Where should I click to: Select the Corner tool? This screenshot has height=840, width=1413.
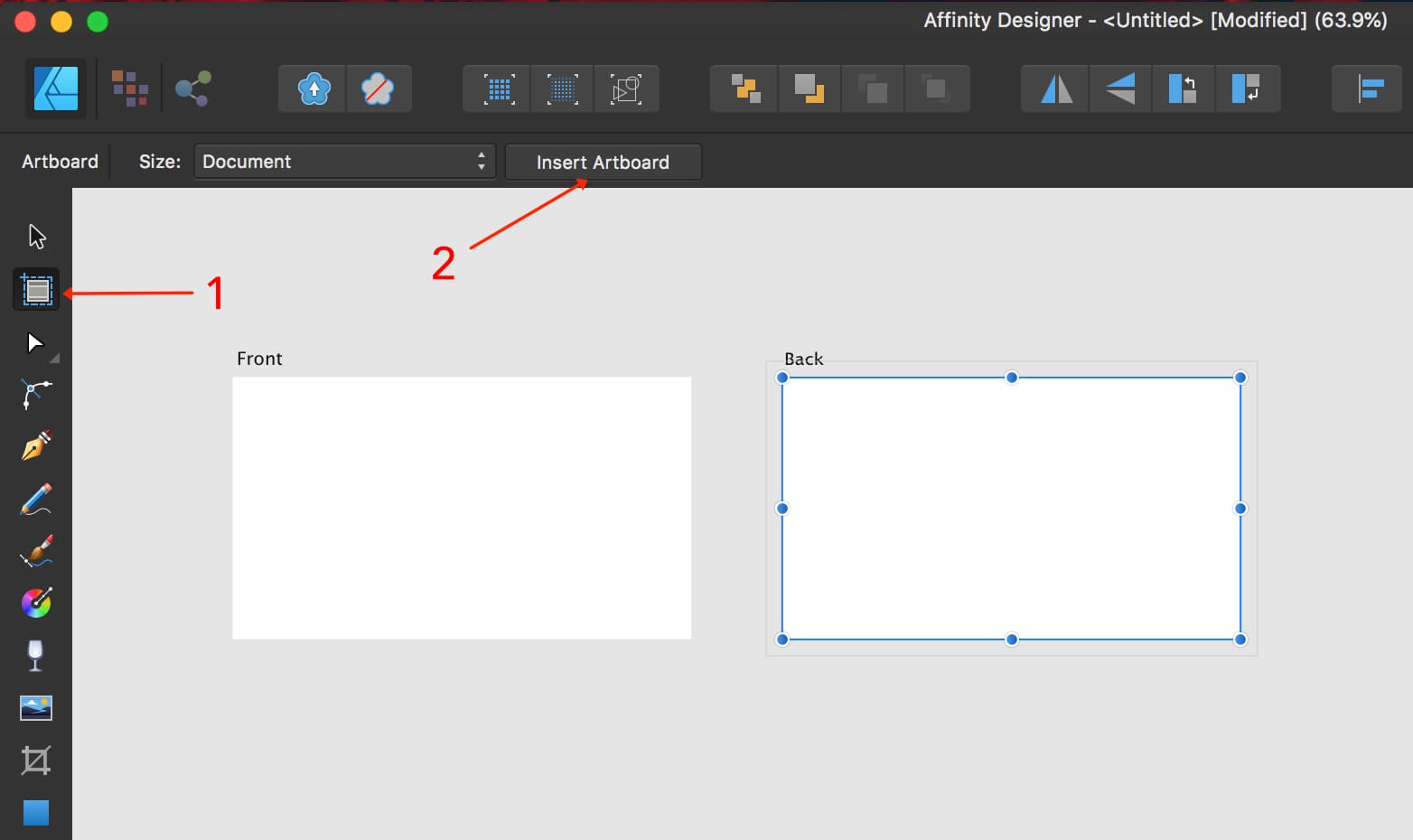tap(36, 395)
